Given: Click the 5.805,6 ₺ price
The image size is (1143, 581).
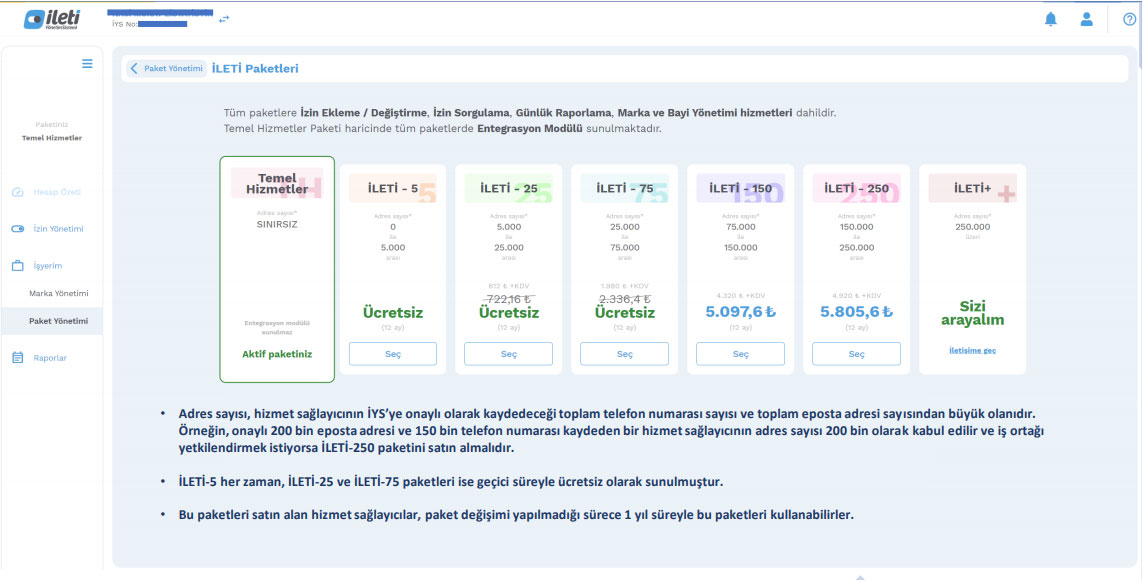Looking at the screenshot, I should [857, 312].
